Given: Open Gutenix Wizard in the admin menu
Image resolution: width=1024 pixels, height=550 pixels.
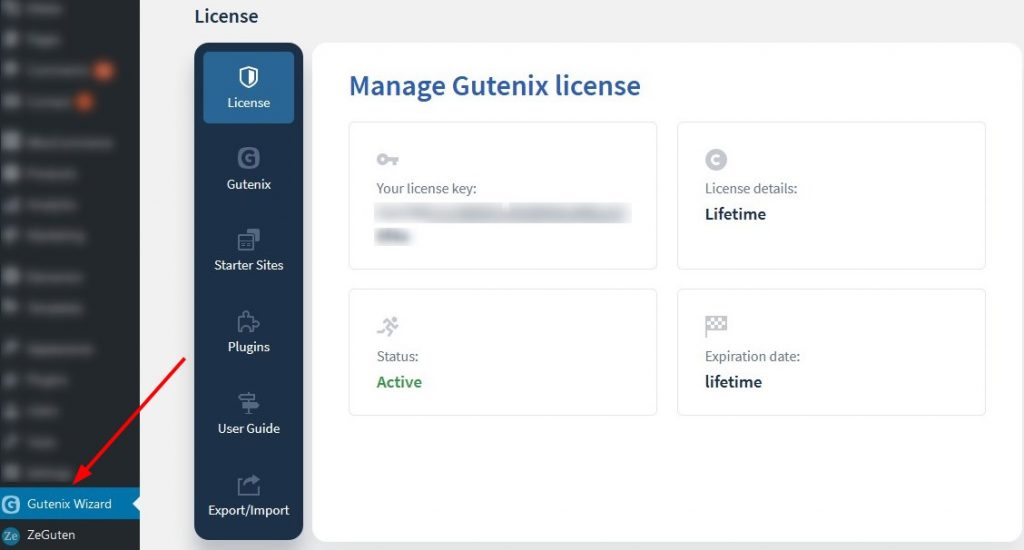Looking at the screenshot, I should pos(69,504).
